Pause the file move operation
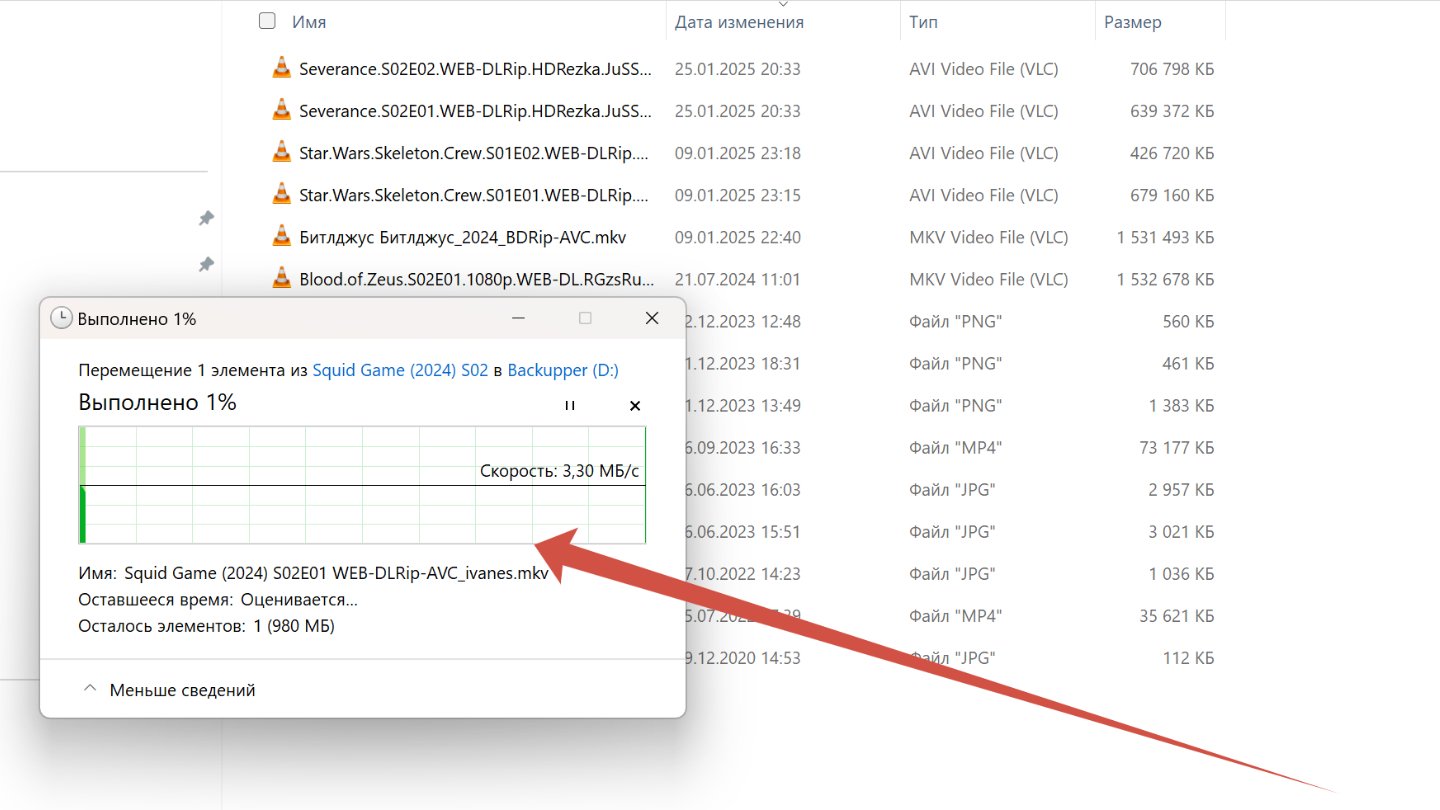 point(569,405)
